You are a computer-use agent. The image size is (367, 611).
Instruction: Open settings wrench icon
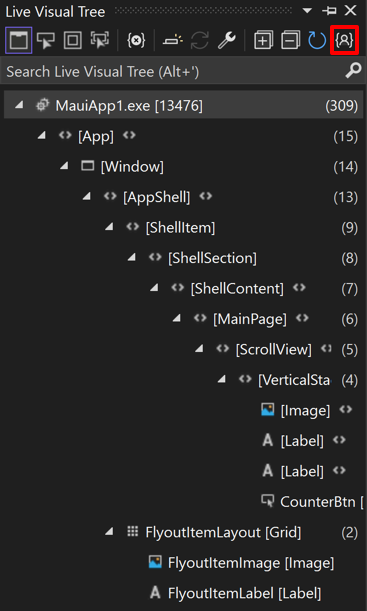click(x=226, y=40)
